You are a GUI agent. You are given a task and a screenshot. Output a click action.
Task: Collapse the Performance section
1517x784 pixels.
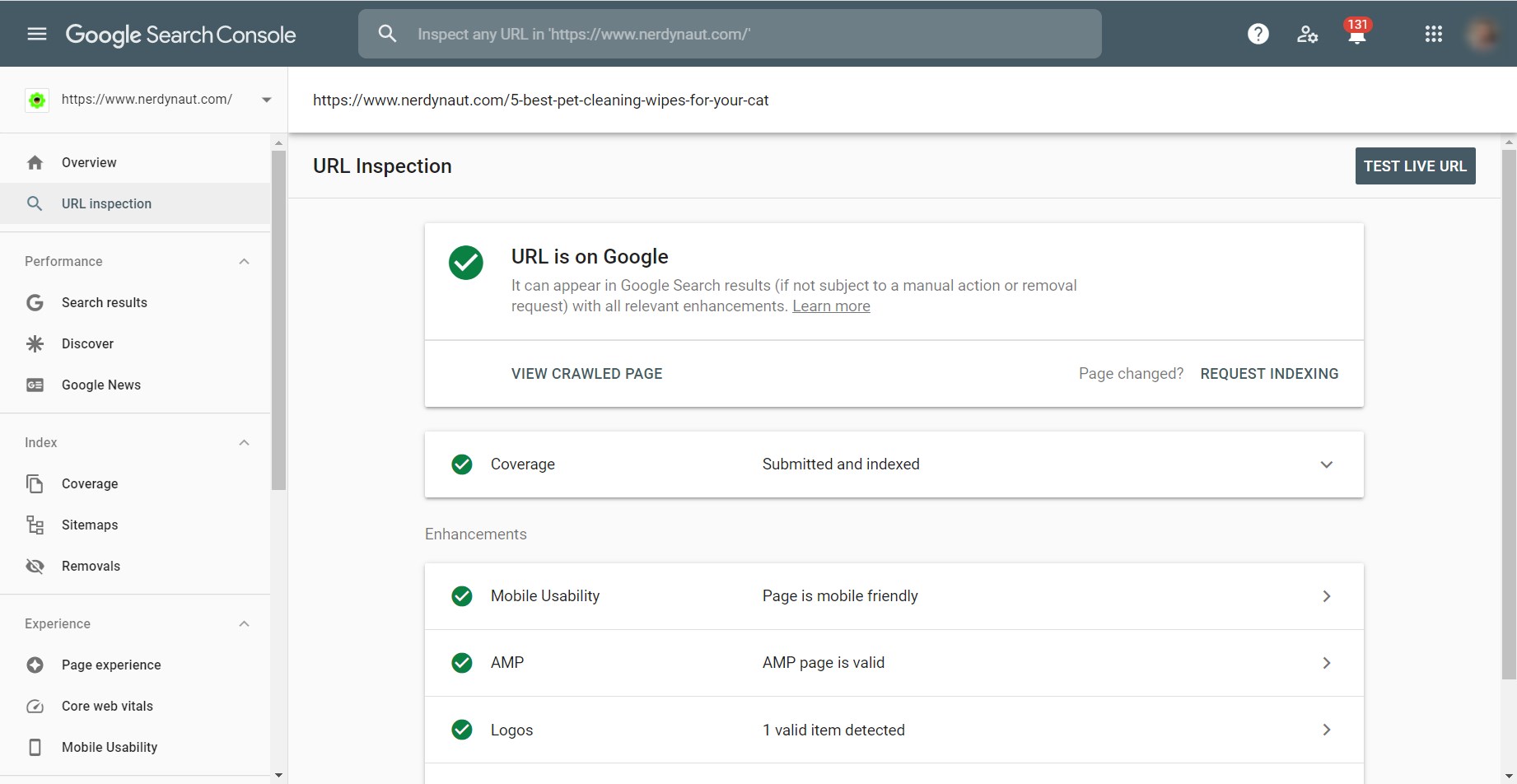click(244, 261)
